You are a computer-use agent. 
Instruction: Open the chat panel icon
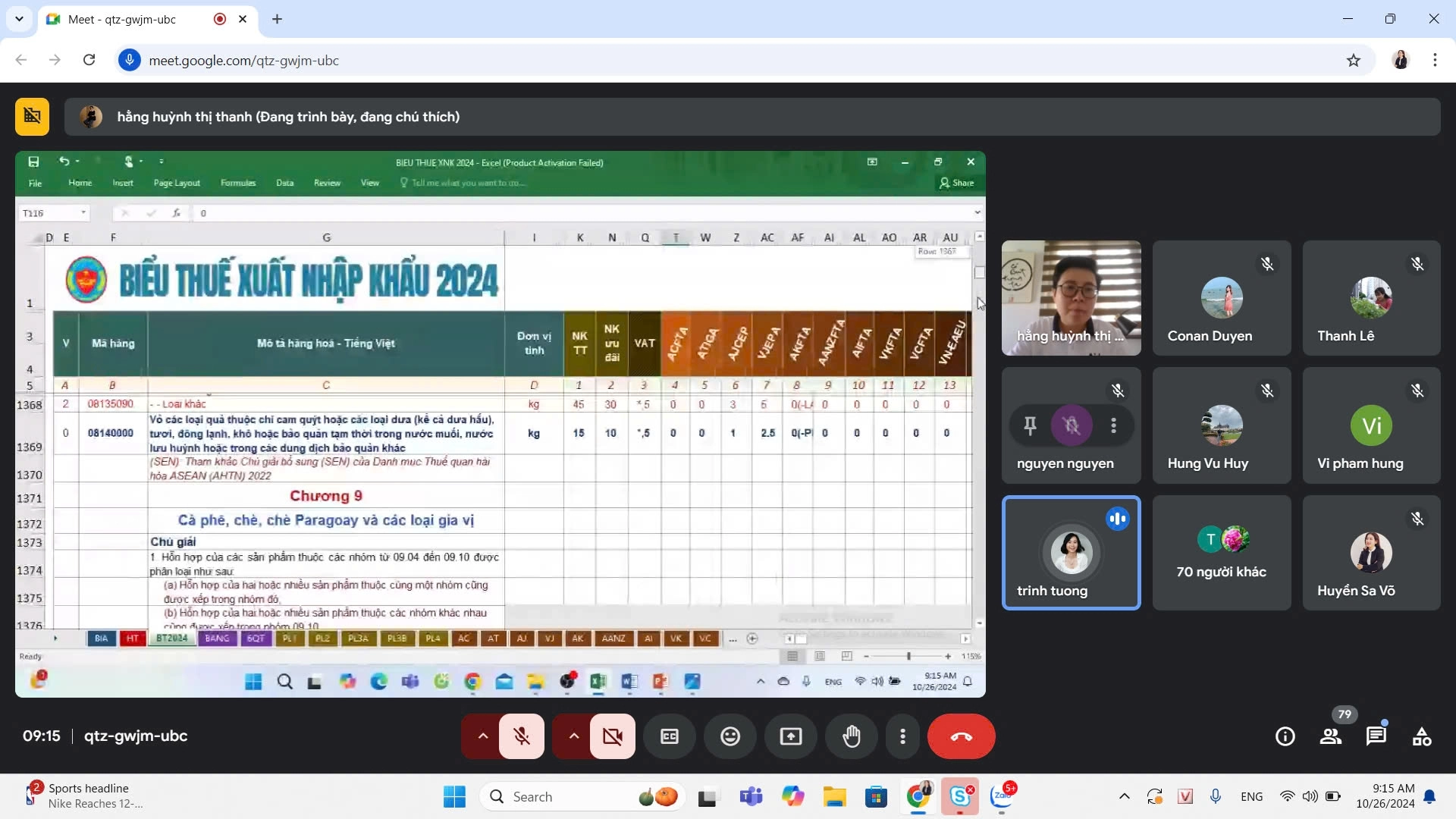pos(1376,736)
